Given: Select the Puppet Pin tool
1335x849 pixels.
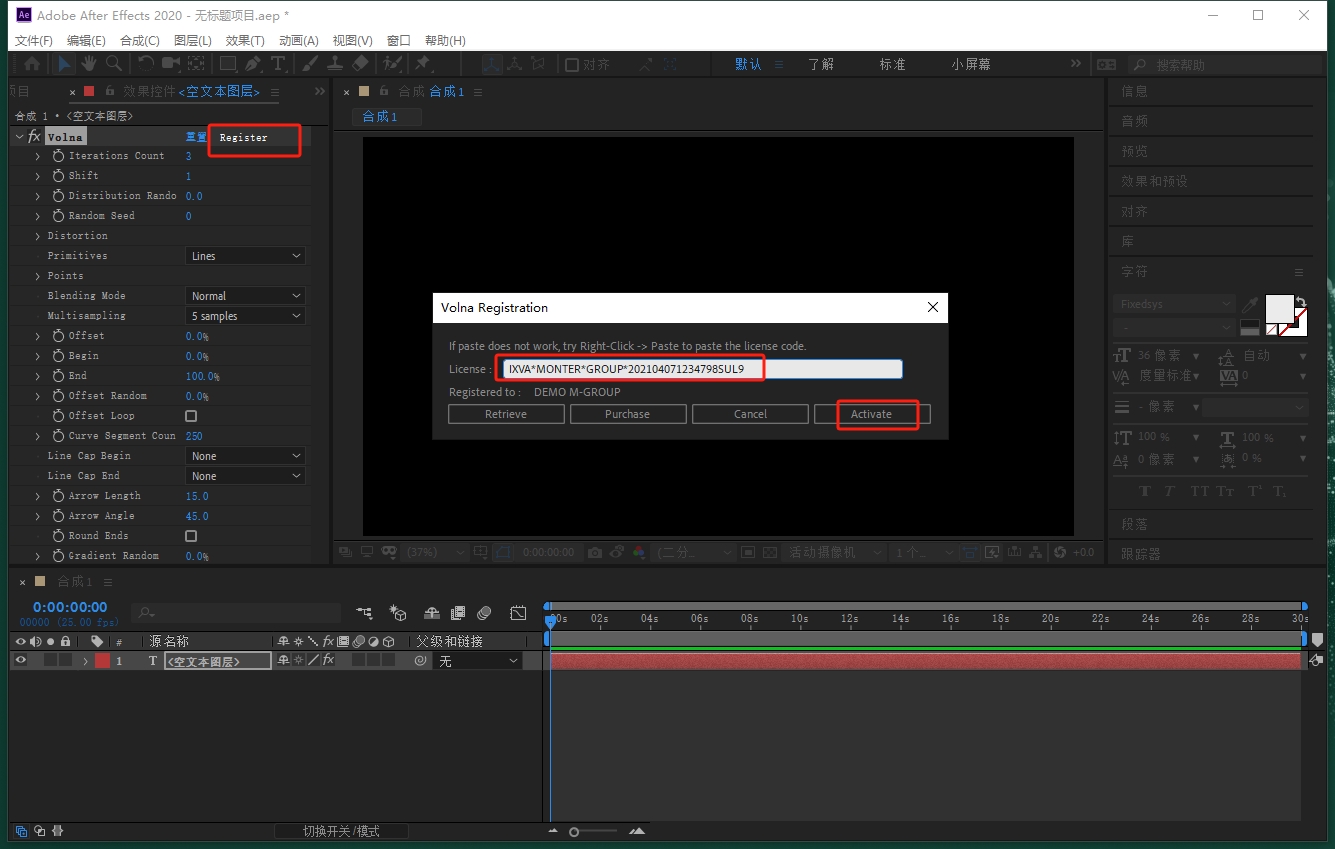Looking at the screenshot, I should (422, 64).
